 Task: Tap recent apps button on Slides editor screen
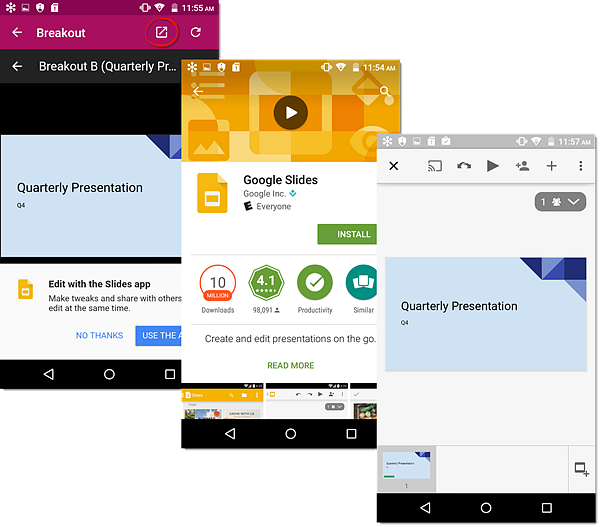(547, 508)
